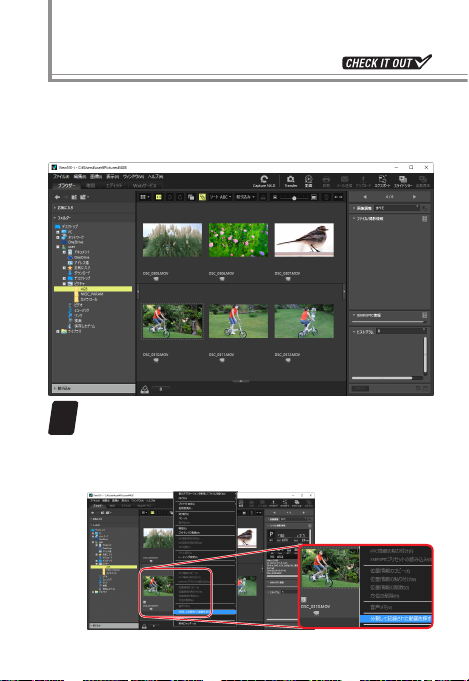This screenshot has height=681, width=469.
Task: Click the slideshow icon in top toolbar
Action: (x=403, y=181)
